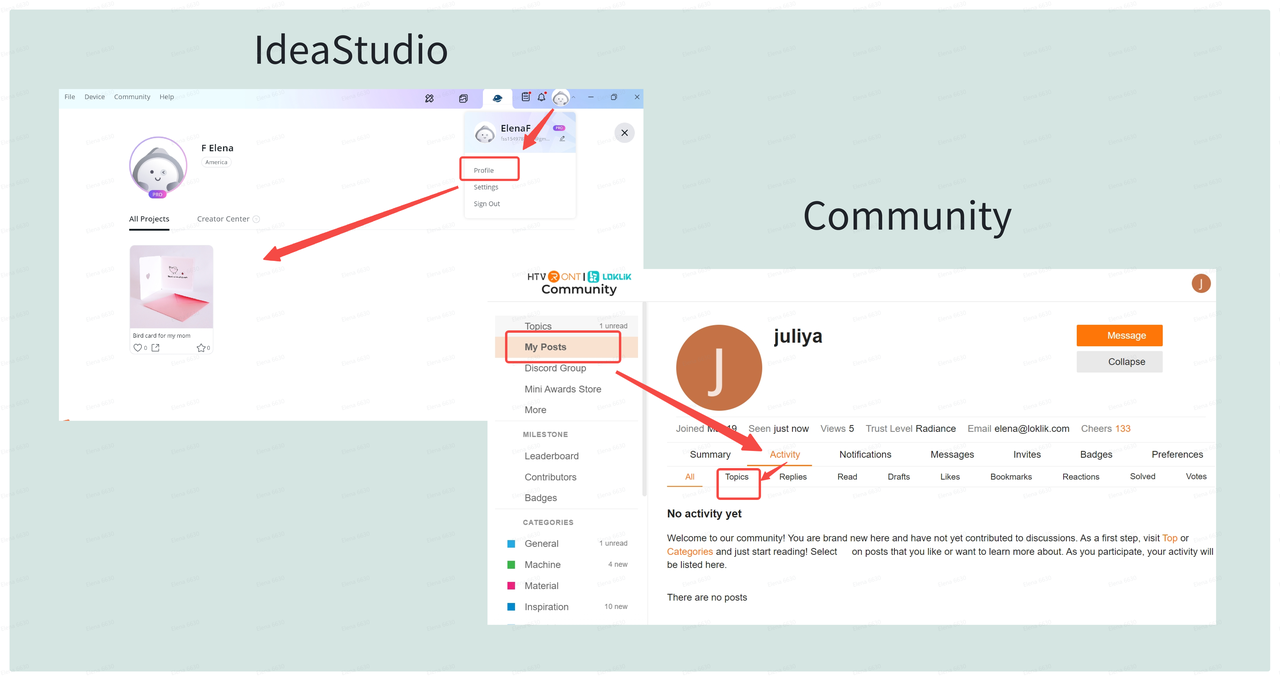Open the Help menu in IdeaStudio
Viewport: 1280px width, 681px height.
tap(167, 97)
